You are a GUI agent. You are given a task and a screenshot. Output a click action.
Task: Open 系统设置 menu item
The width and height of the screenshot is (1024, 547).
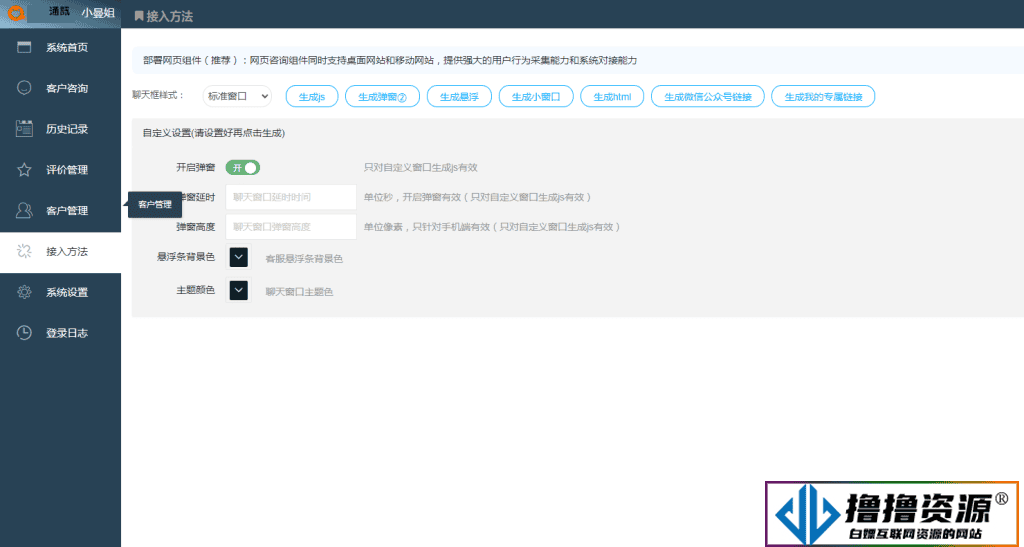click(60, 292)
